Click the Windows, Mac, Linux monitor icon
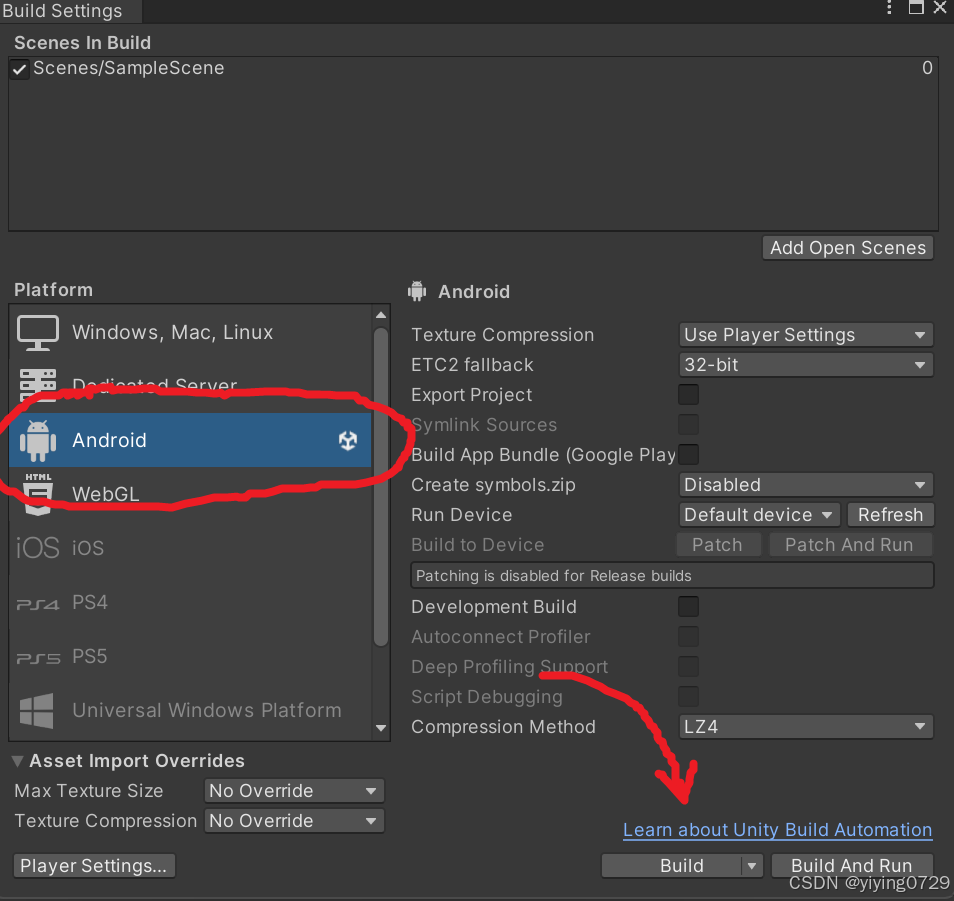The image size is (954, 901). pyautogui.click(x=38, y=332)
